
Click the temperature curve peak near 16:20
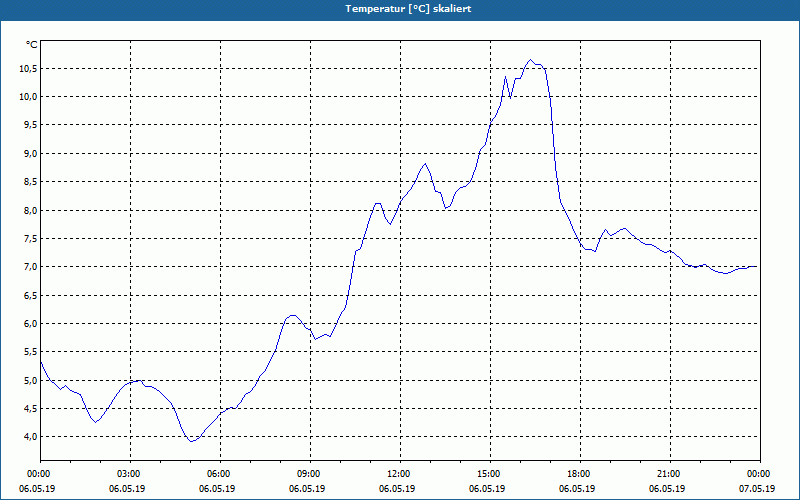click(x=531, y=60)
